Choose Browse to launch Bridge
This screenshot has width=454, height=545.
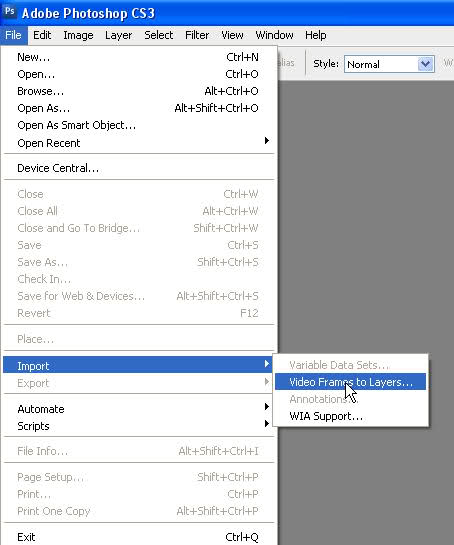tap(138, 91)
